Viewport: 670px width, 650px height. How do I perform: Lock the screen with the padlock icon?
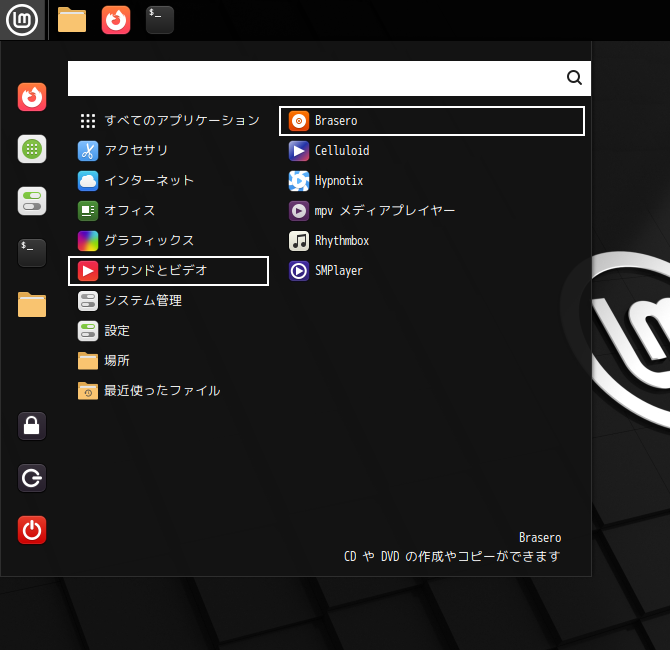[32, 426]
